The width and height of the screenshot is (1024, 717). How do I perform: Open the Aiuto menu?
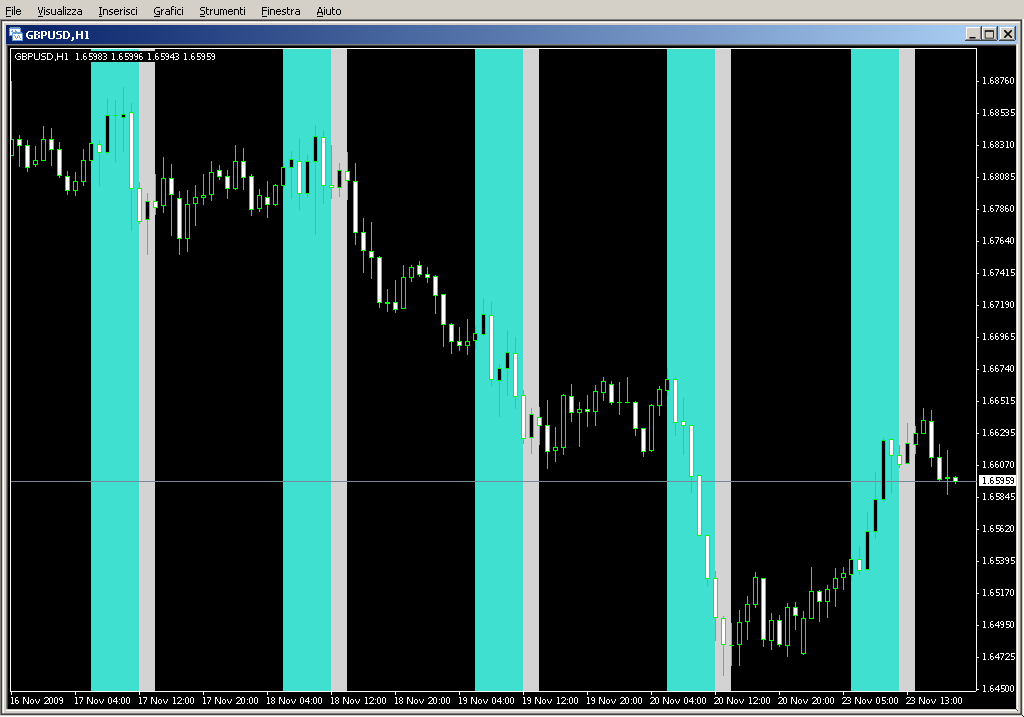[x=328, y=11]
